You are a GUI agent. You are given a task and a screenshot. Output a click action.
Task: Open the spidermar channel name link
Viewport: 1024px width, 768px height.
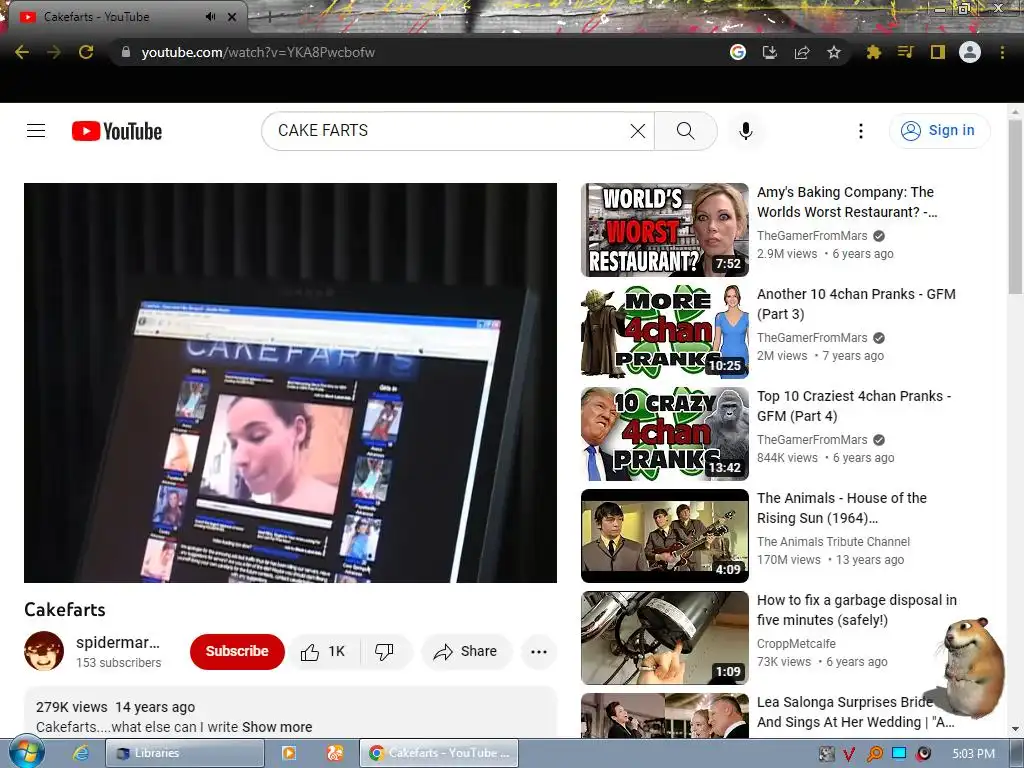click(118, 642)
